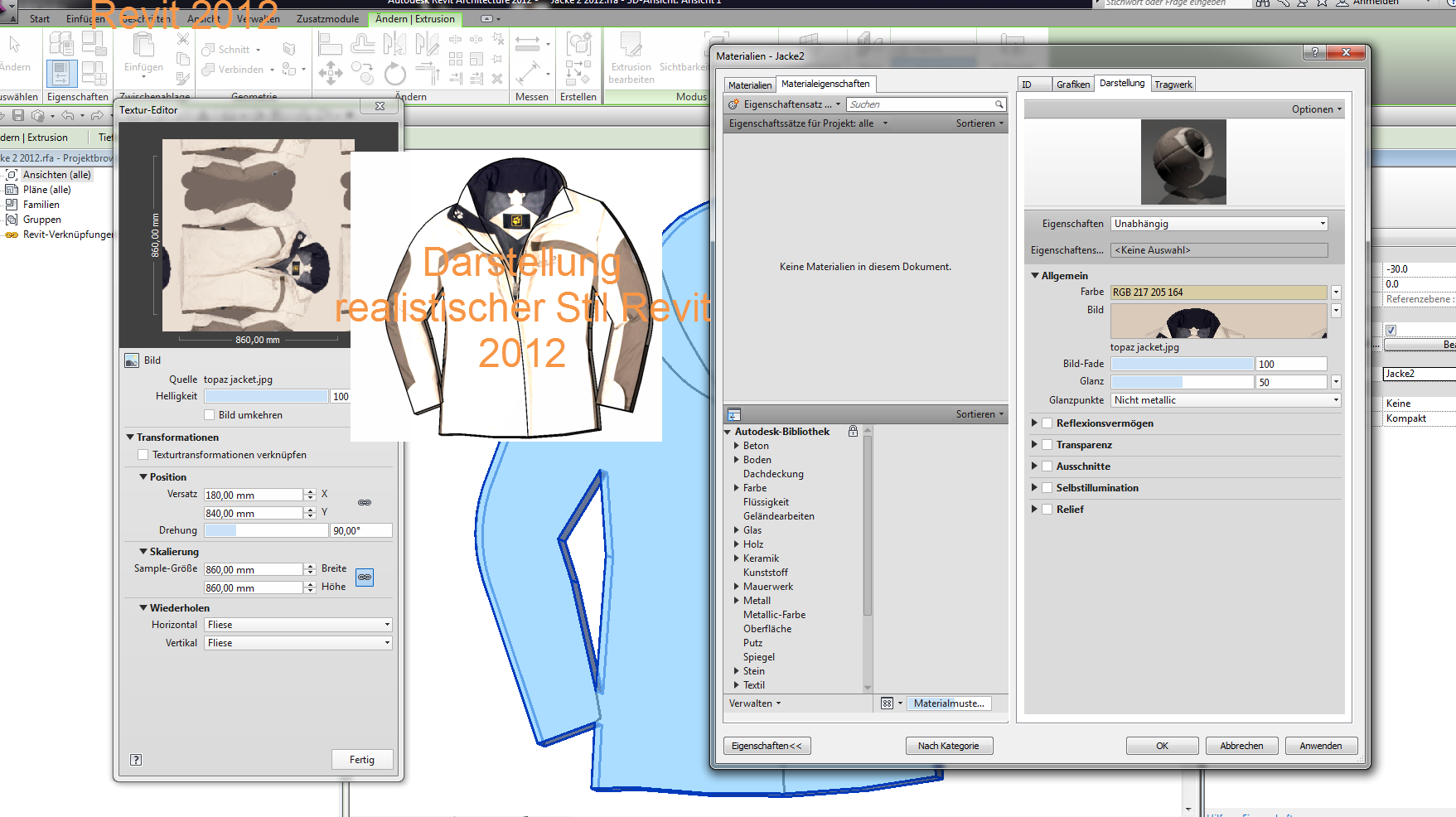
Task: Click the help question mark in Textur-Editor
Action: [x=136, y=760]
